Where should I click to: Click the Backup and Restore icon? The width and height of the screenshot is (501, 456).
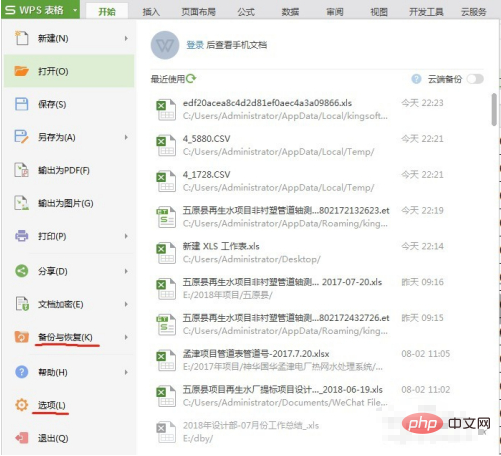coord(22,337)
